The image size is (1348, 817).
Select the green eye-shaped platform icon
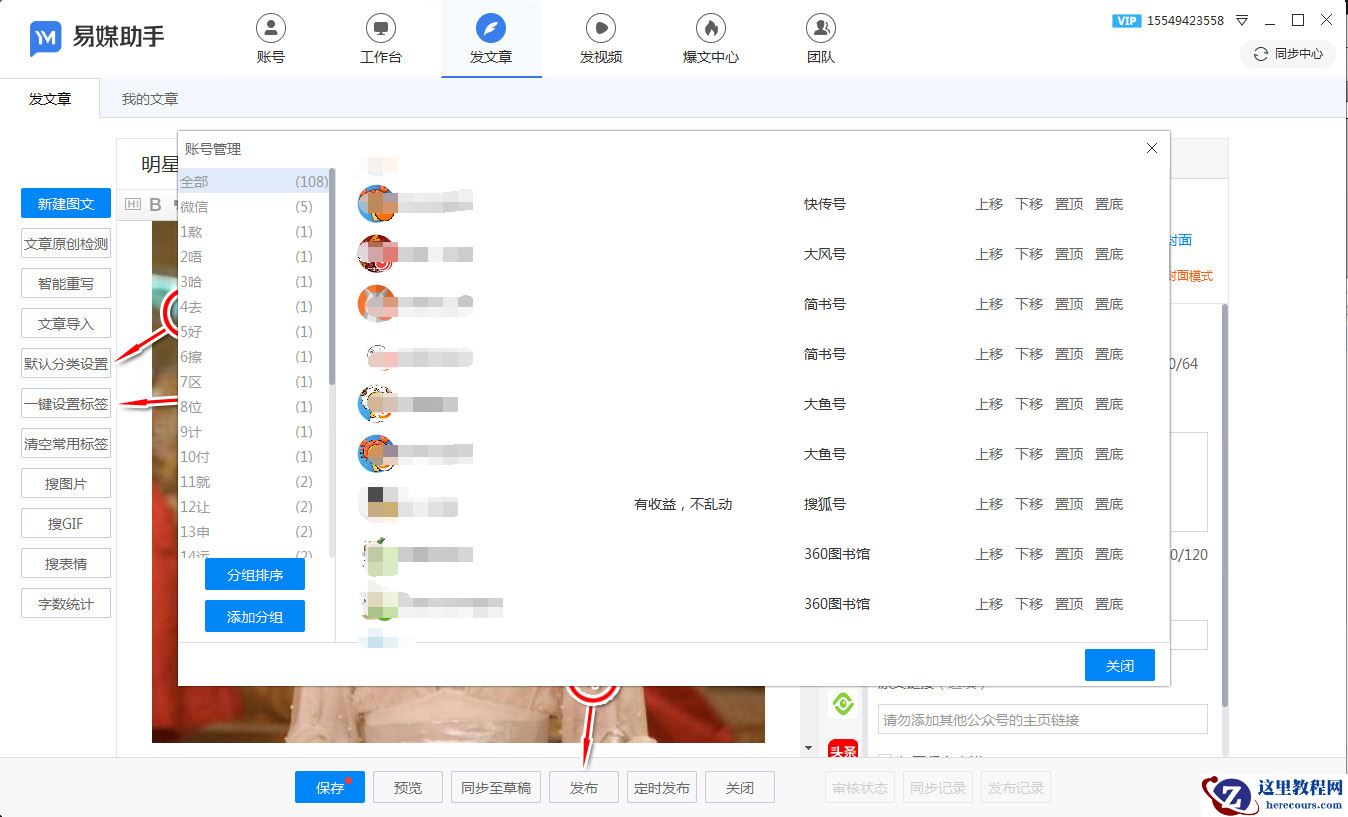(843, 705)
